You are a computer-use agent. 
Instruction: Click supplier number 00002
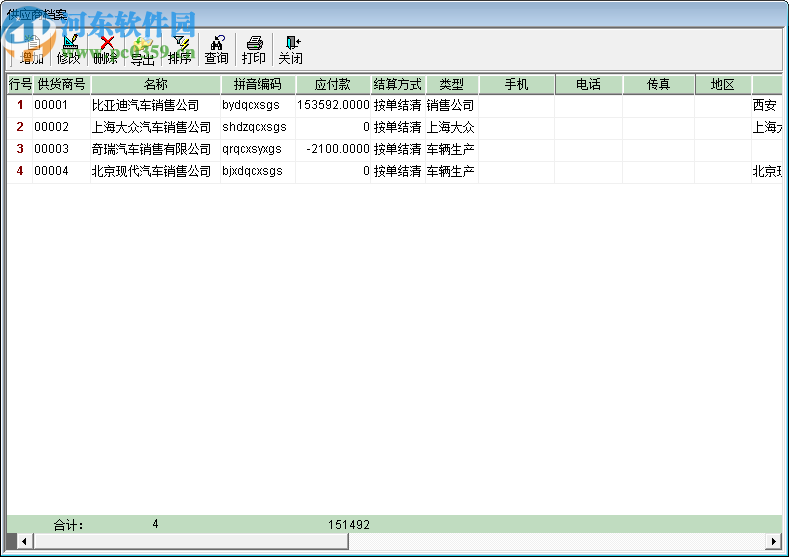[x=51, y=127]
